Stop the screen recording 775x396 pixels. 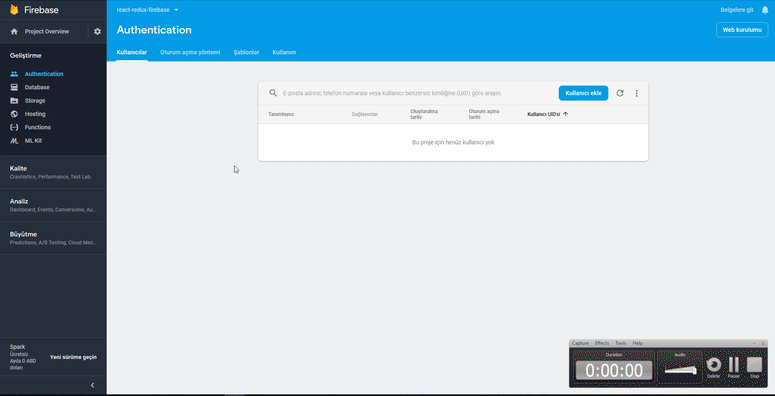pos(754,368)
